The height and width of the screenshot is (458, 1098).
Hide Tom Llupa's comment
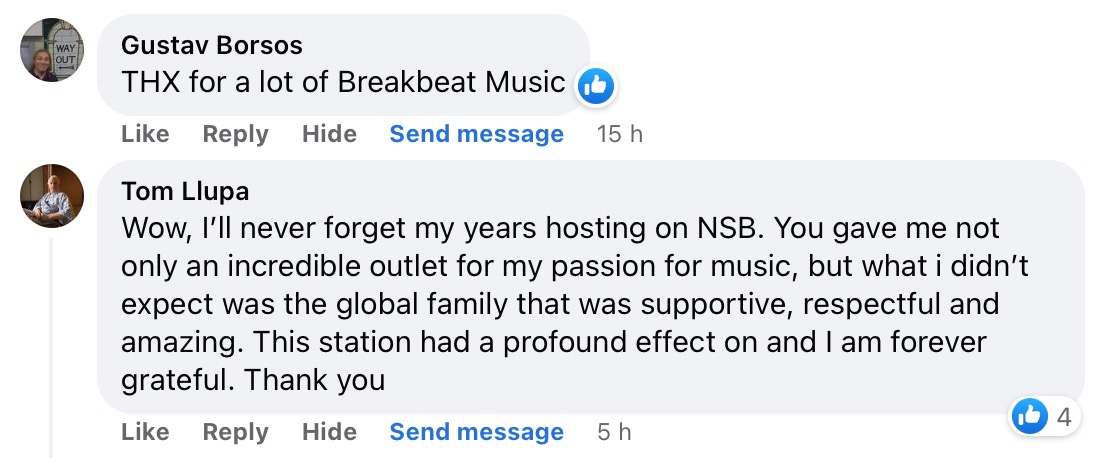[329, 432]
